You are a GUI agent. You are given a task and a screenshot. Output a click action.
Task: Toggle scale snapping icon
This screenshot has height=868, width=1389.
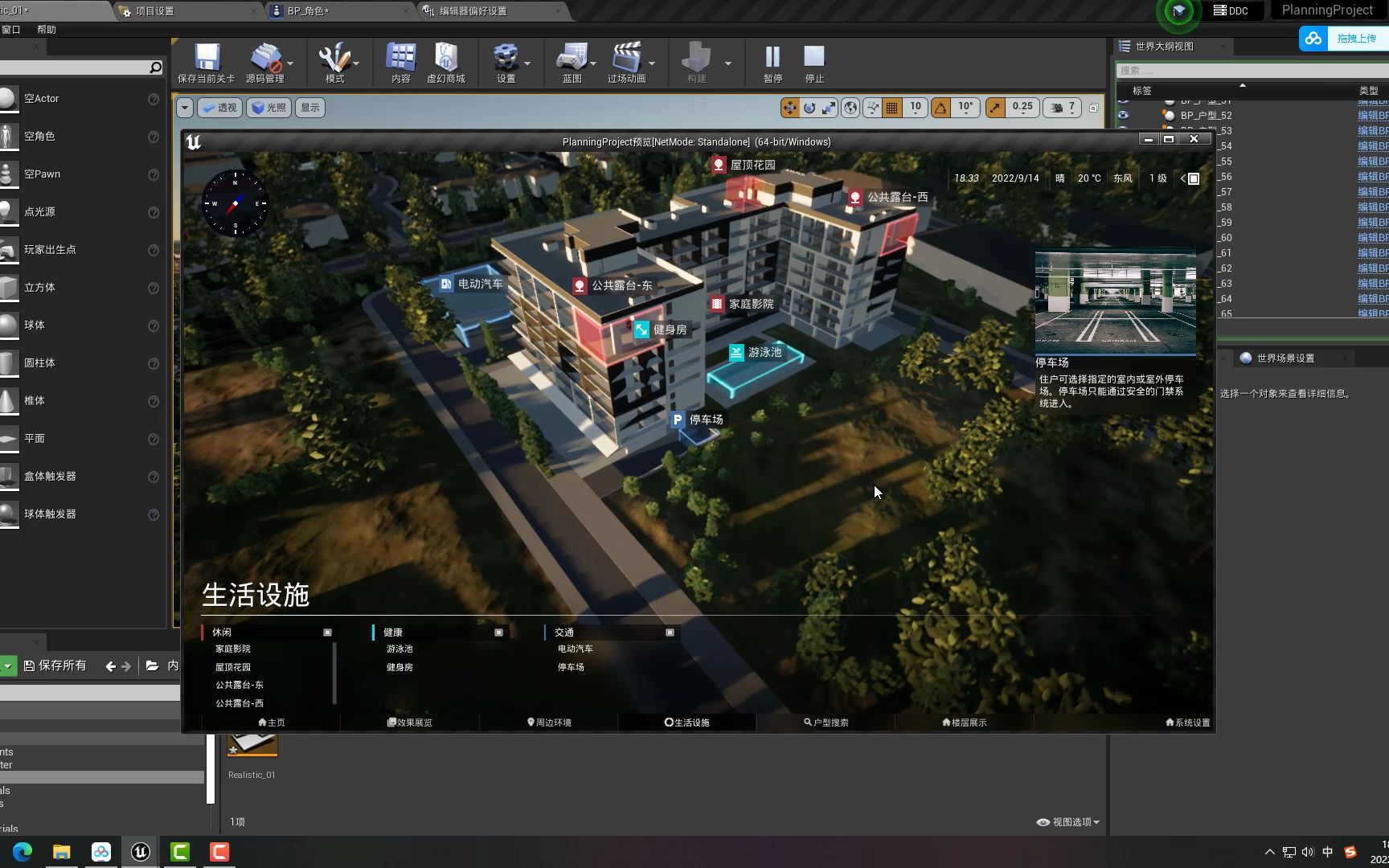995,108
